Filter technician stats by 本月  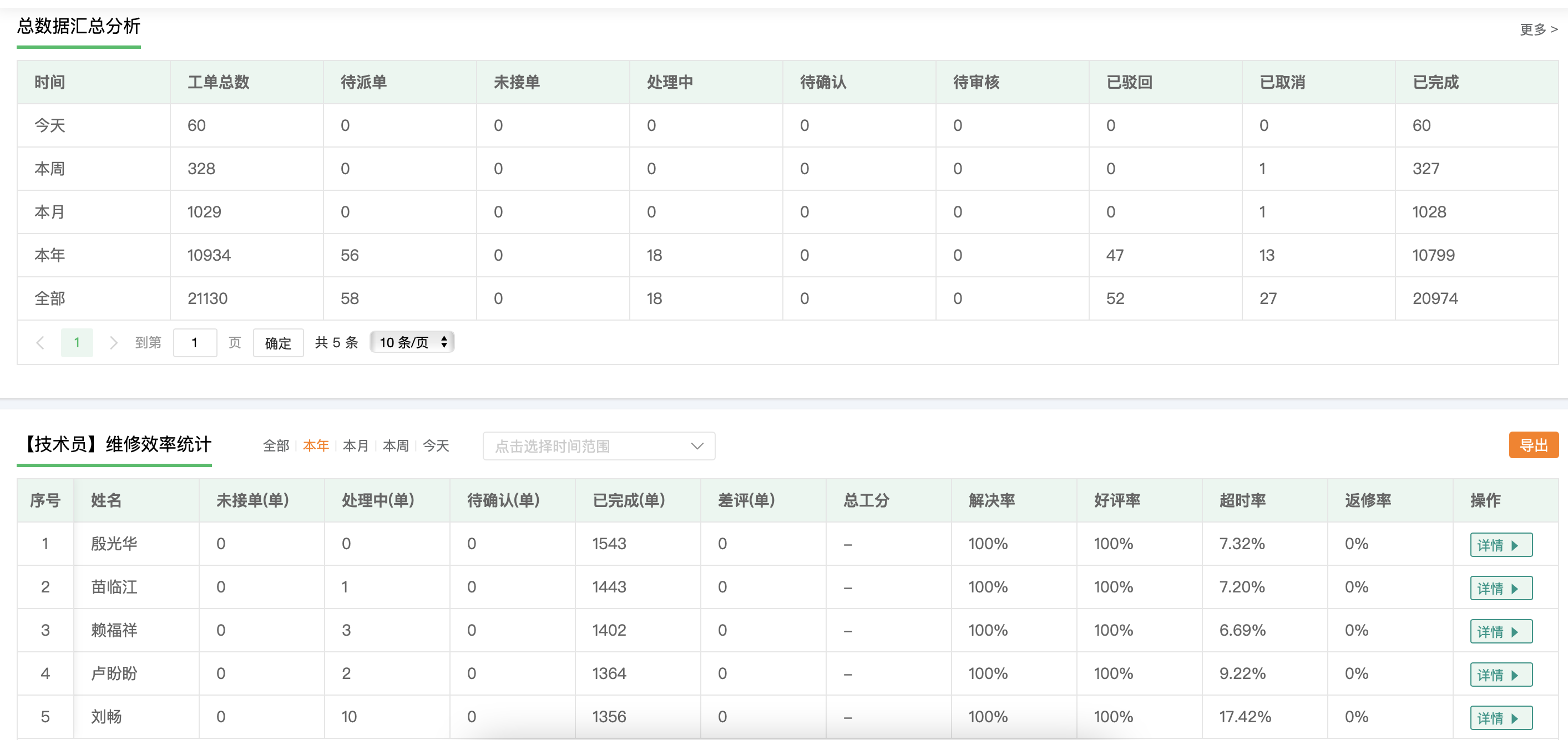pyautogui.click(x=356, y=445)
